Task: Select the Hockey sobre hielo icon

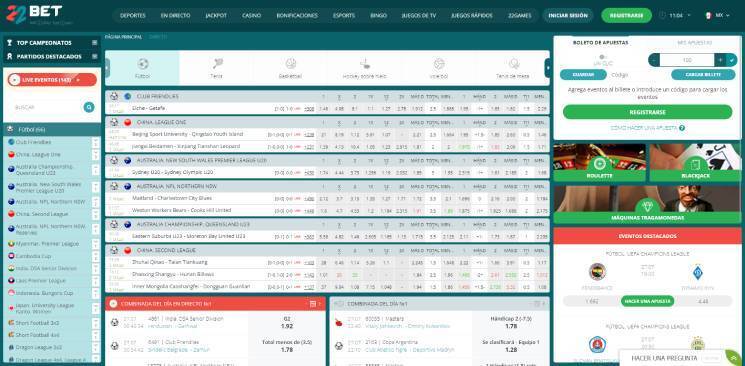Action: [365, 63]
